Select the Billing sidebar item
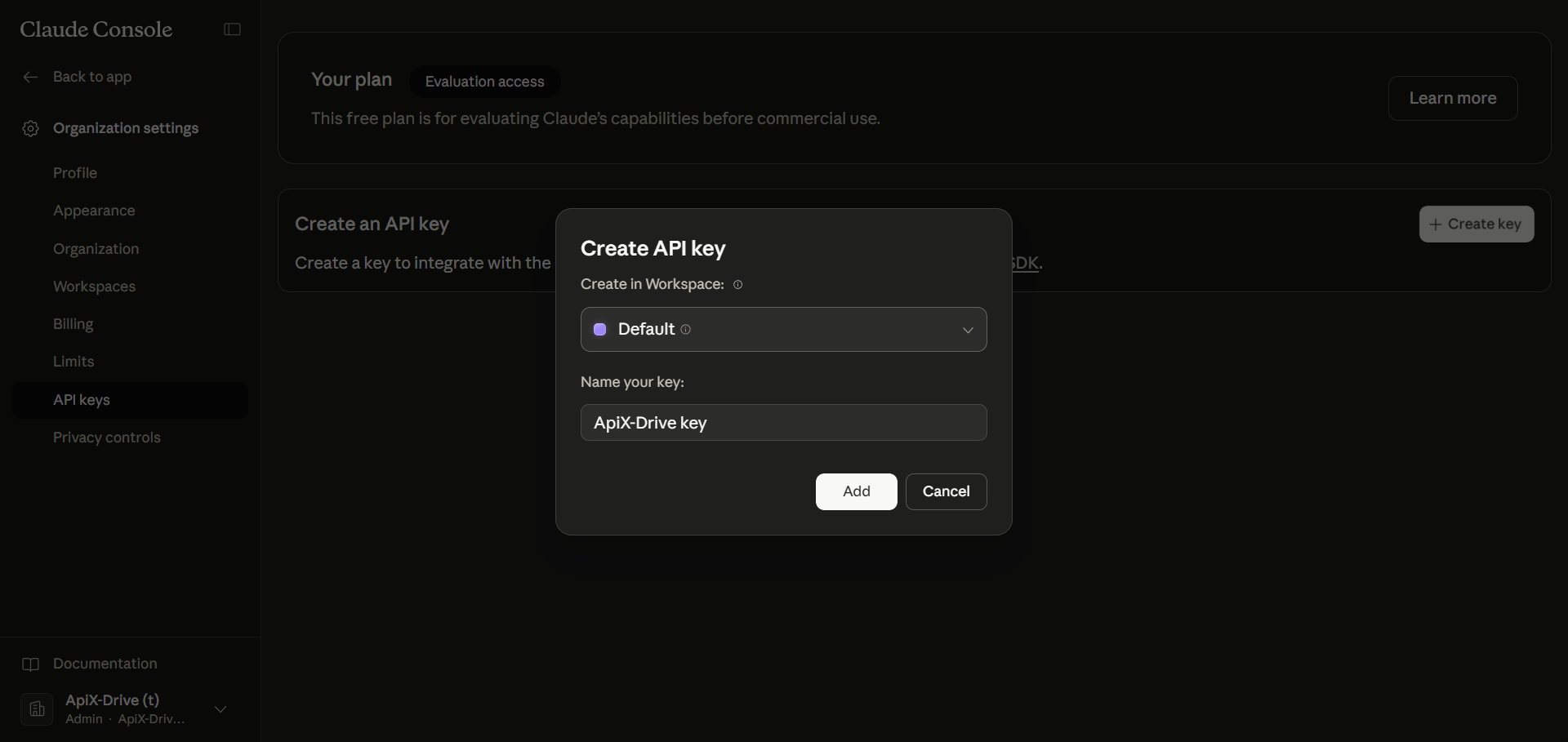Viewport: 1568px width, 742px height. (x=73, y=324)
